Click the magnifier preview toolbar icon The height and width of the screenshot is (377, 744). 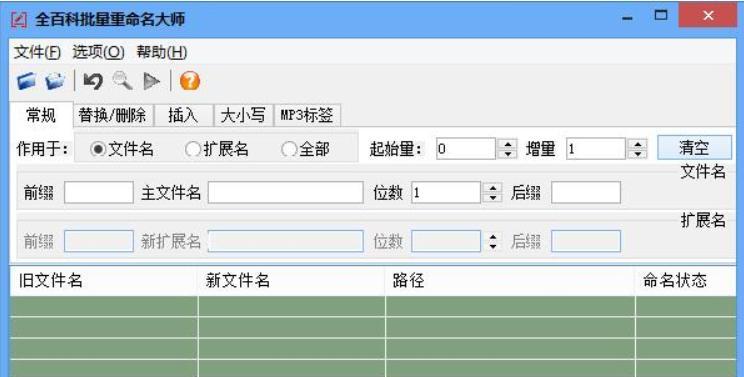coord(122,82)
